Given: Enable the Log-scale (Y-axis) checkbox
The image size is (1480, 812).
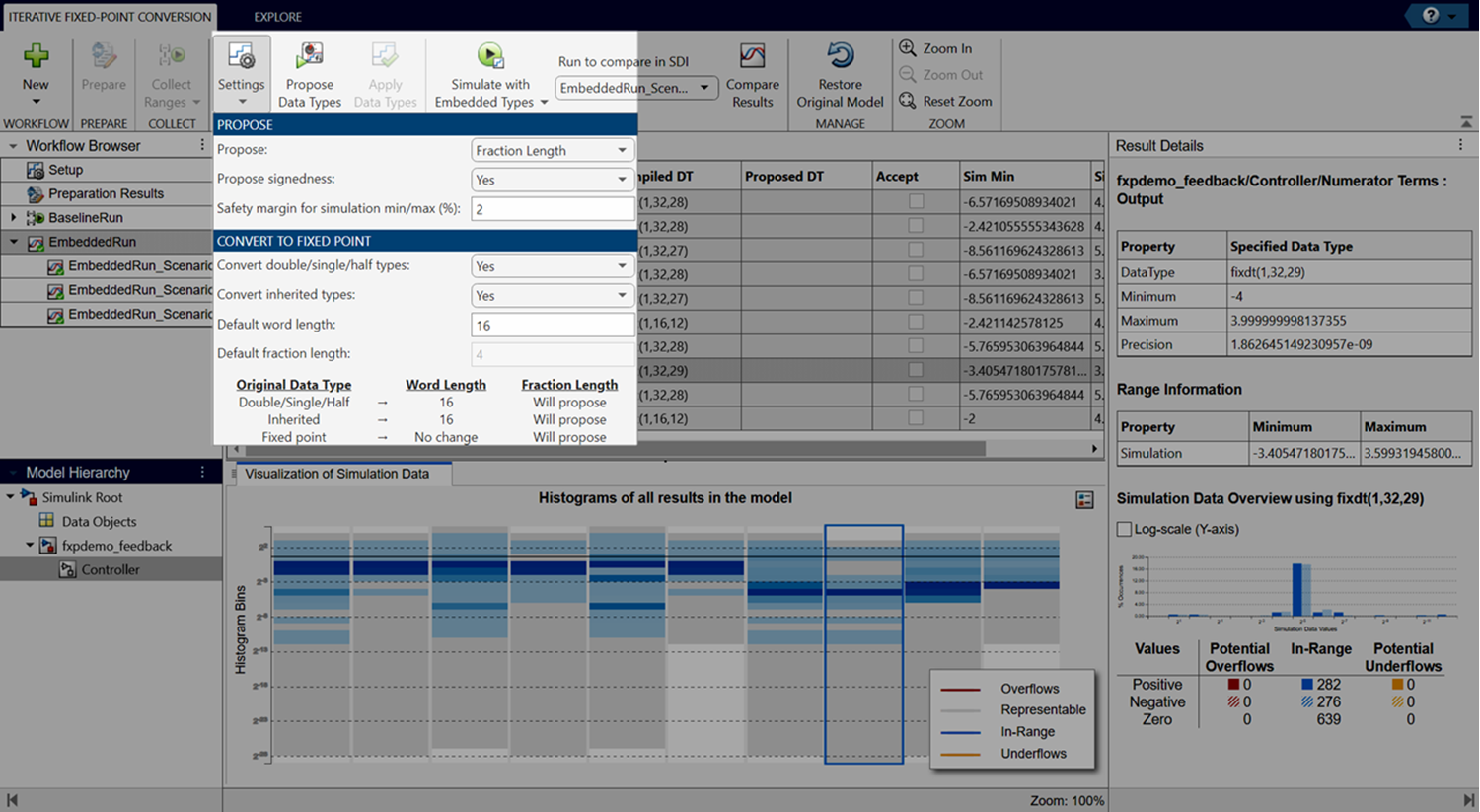Looking at the screenshot, I should (x=1124, y=529).
